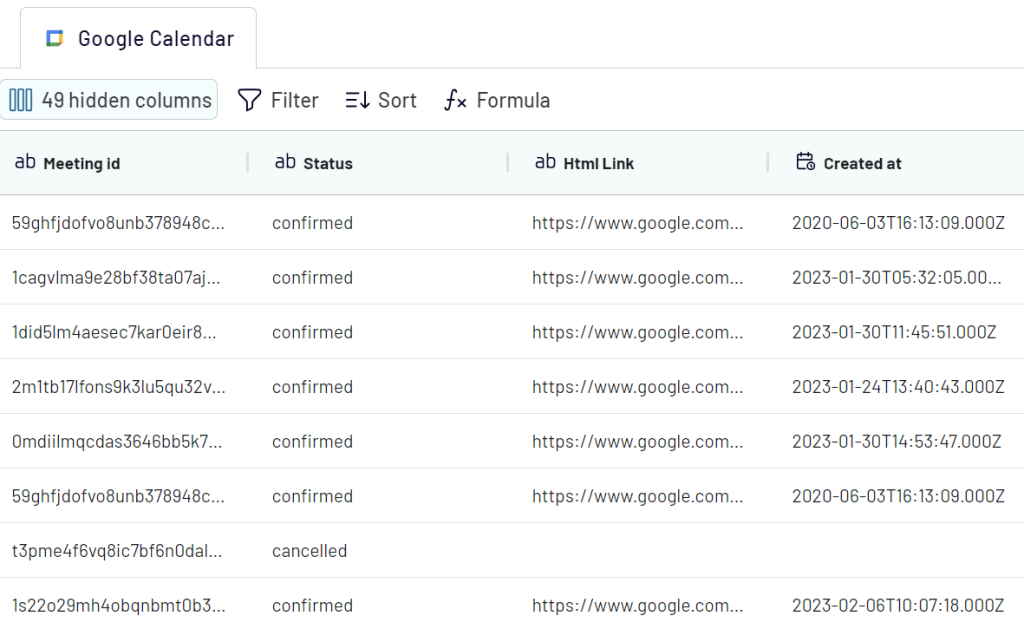Image resolution: width=1024 pixels, height=629 pixels.
Task: Select the Status column header
Action: click(324, 163)
